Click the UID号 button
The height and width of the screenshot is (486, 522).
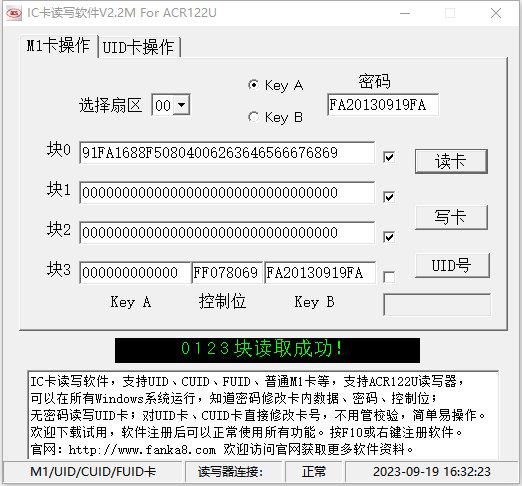(452, 265)
